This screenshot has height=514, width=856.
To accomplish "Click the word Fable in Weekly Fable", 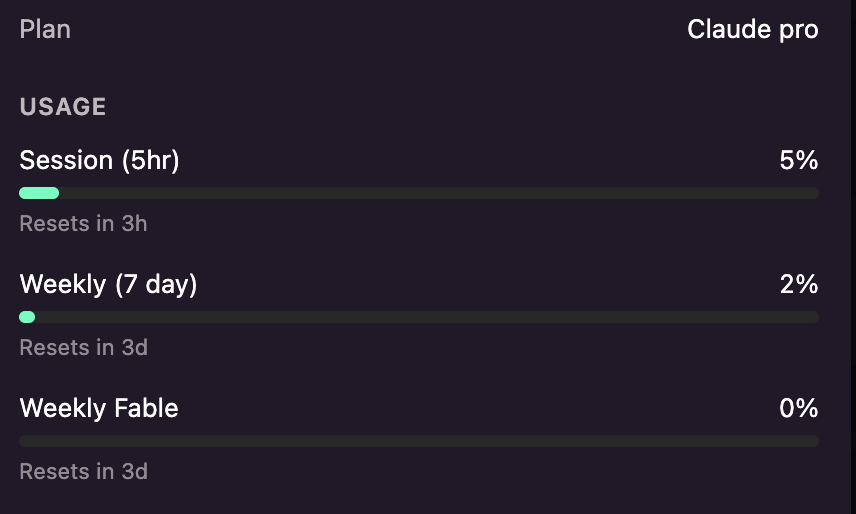I will coord(146,408).
